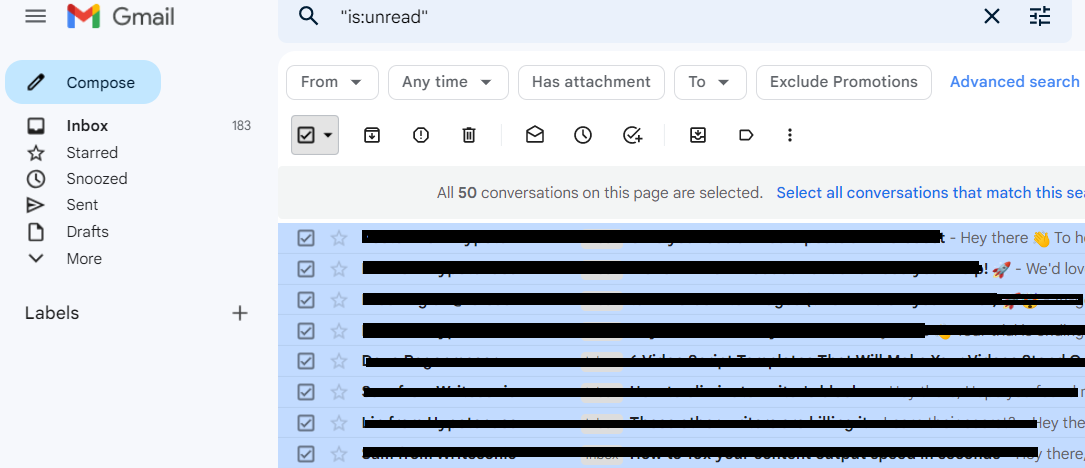Click the Gmail logo
1085x468 pixels.
click(120, 16)
